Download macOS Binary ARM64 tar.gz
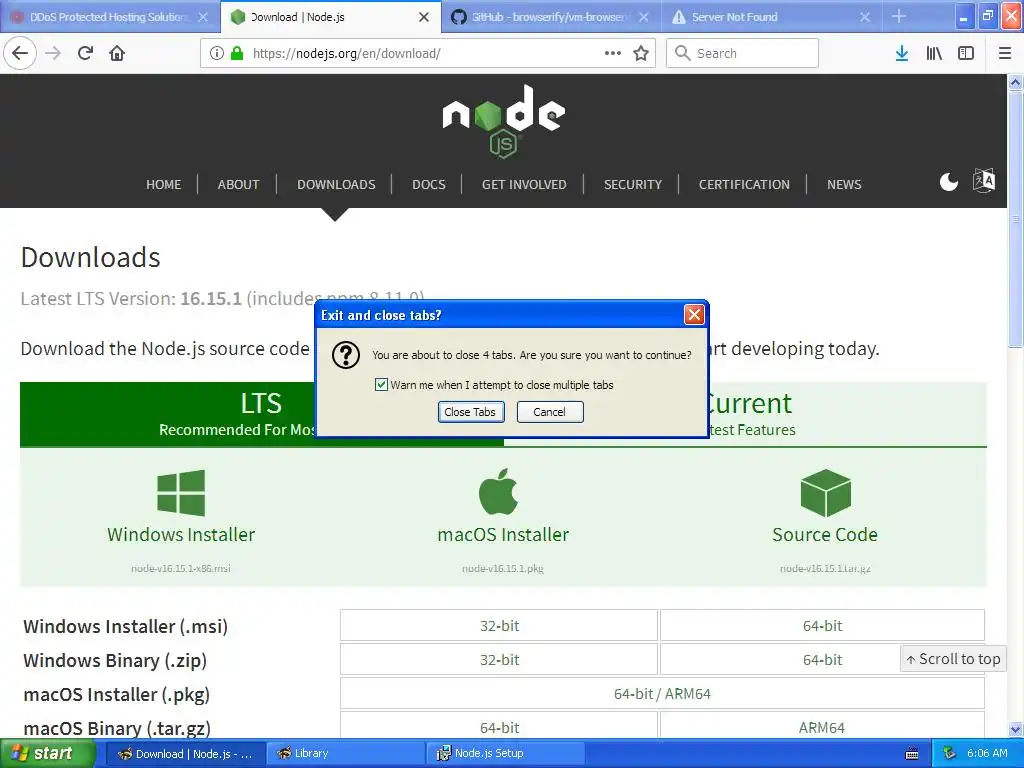The height and width of the screenshot is (768, 1024). coord(822,727)
